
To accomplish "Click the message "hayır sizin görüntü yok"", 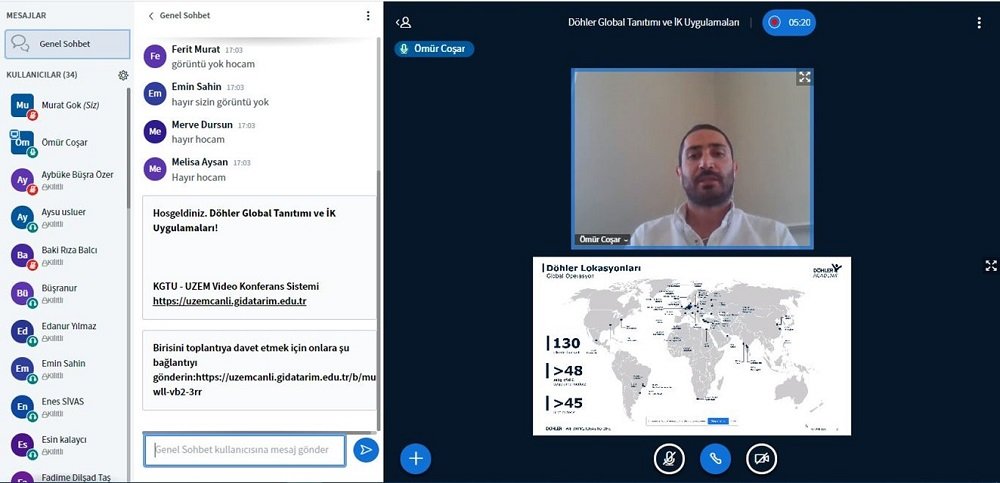I will click(220, 101).
